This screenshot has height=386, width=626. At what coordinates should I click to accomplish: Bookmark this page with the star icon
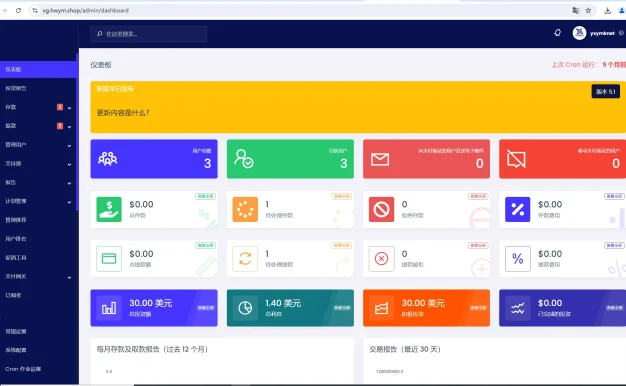pos(588,10)
